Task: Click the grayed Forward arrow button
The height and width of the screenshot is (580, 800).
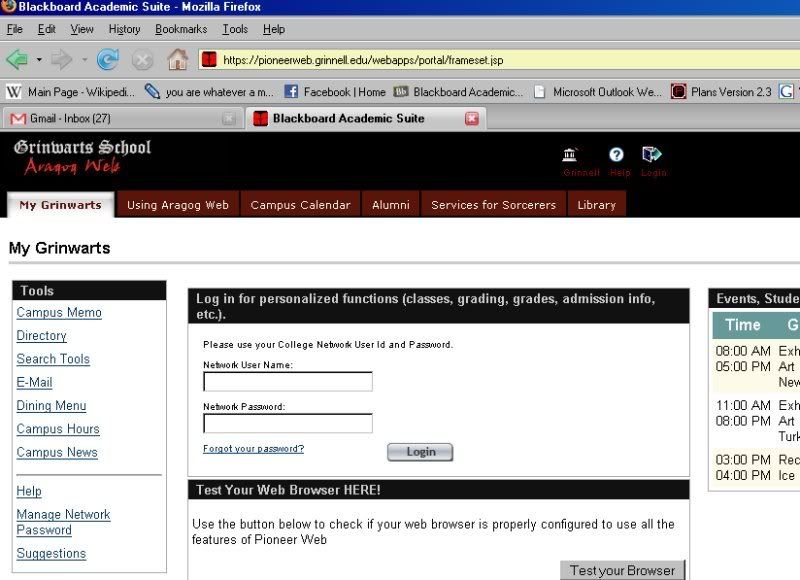Action: [62, 60]
